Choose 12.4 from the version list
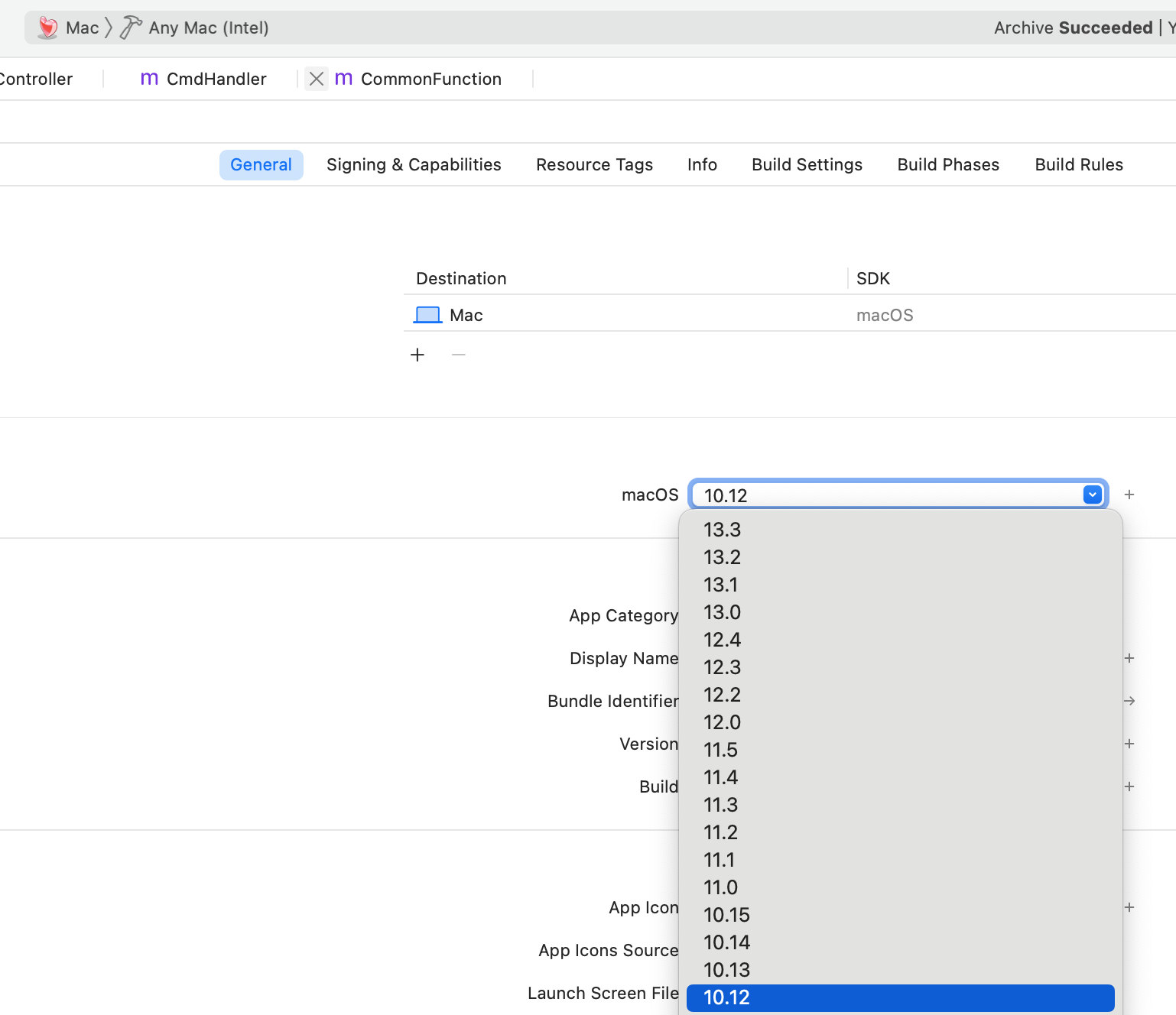This screenshot has width=1176, height=1015. coord(900,640)
